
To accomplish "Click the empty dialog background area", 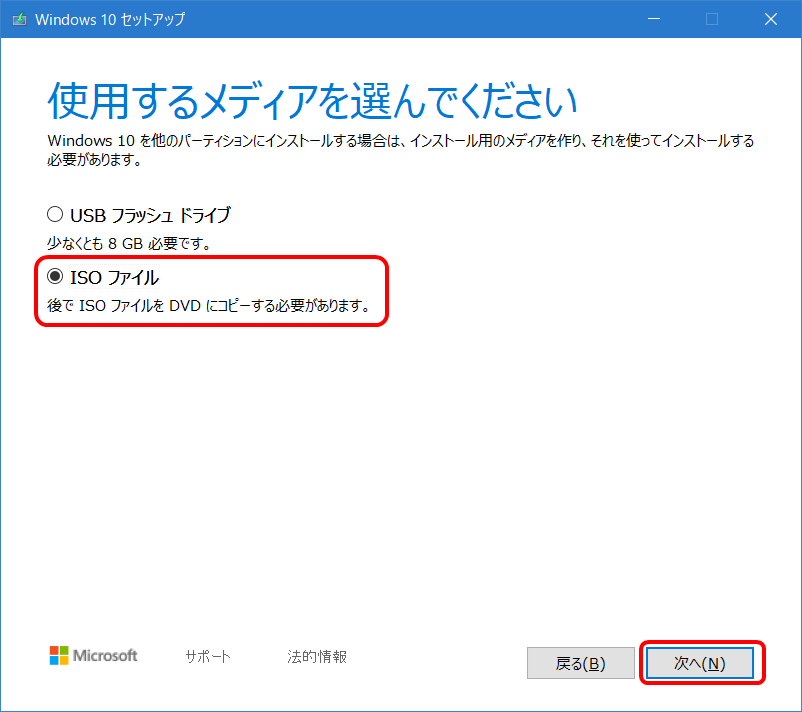I will 400,470.
